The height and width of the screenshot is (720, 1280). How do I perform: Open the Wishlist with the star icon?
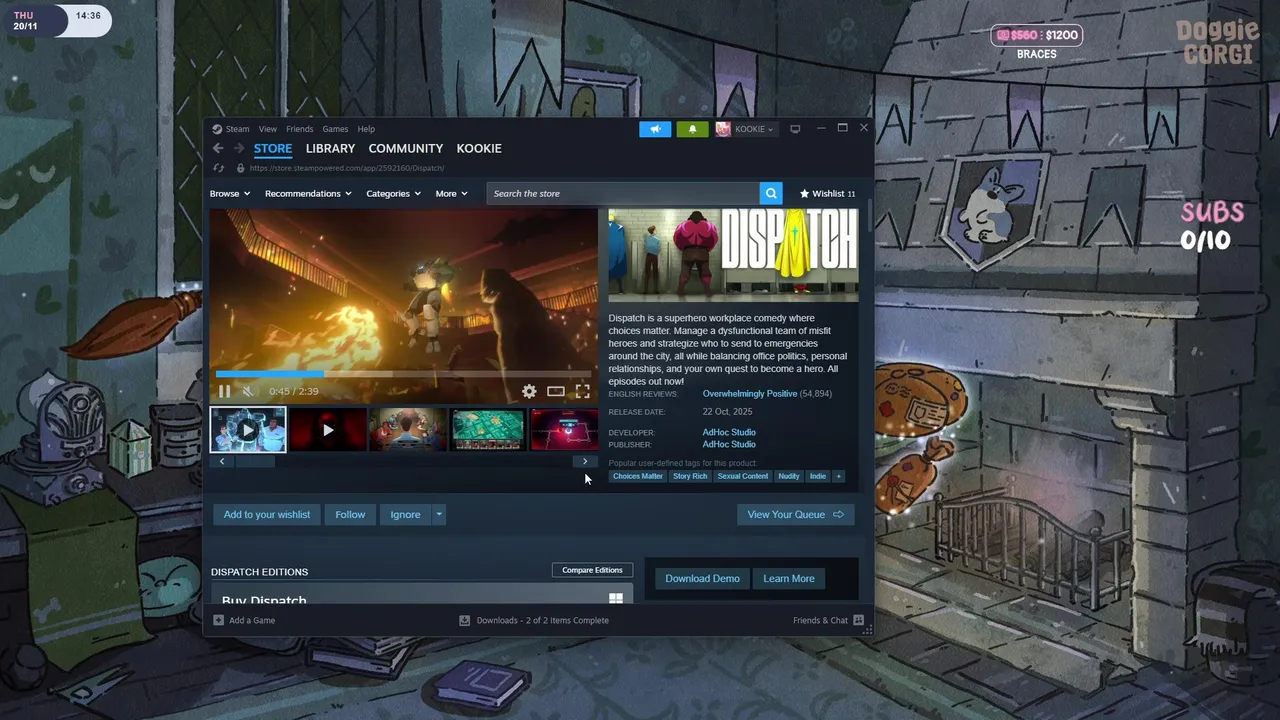pyautogui.click(x=827, y=193)
